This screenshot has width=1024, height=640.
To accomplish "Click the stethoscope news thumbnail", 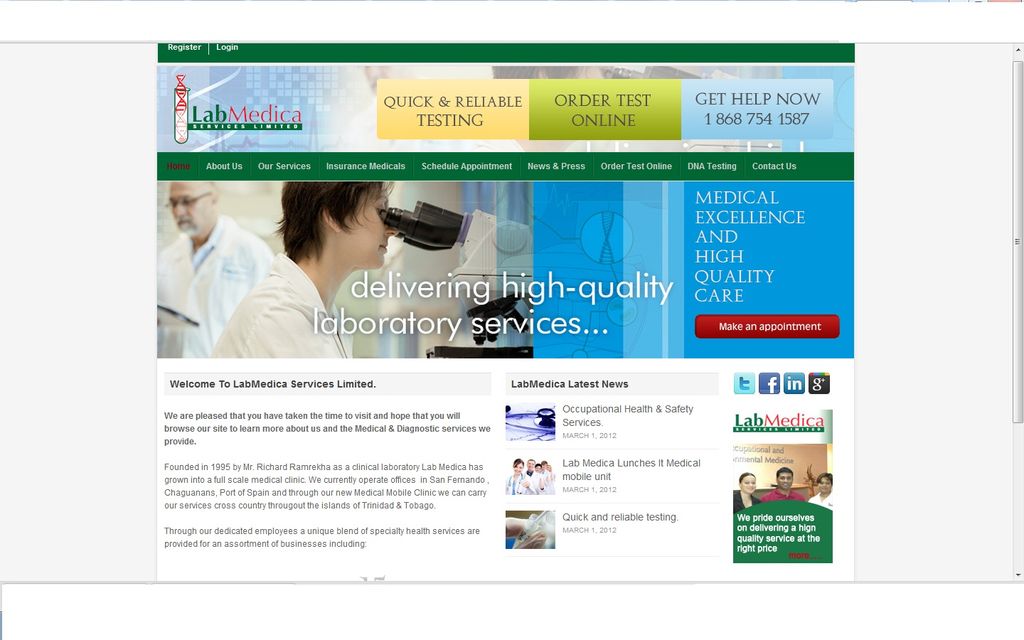I will coord(530,423).
